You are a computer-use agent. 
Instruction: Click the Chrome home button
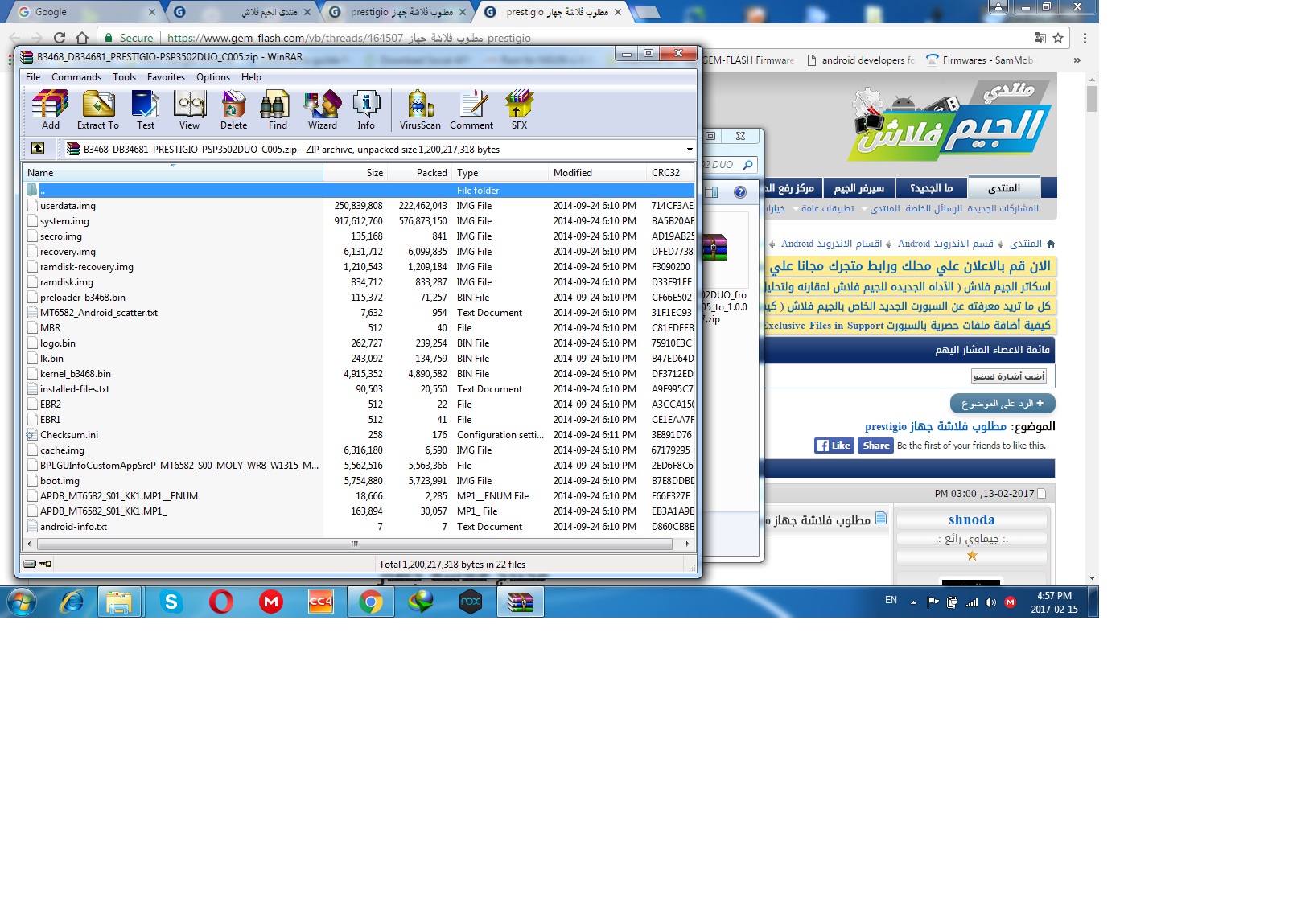click(x=82, y=38)
